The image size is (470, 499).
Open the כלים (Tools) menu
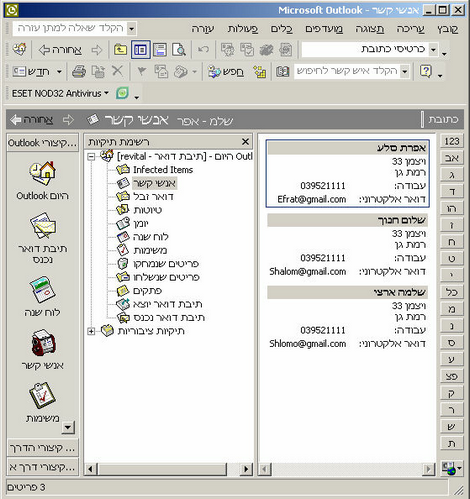281,29
